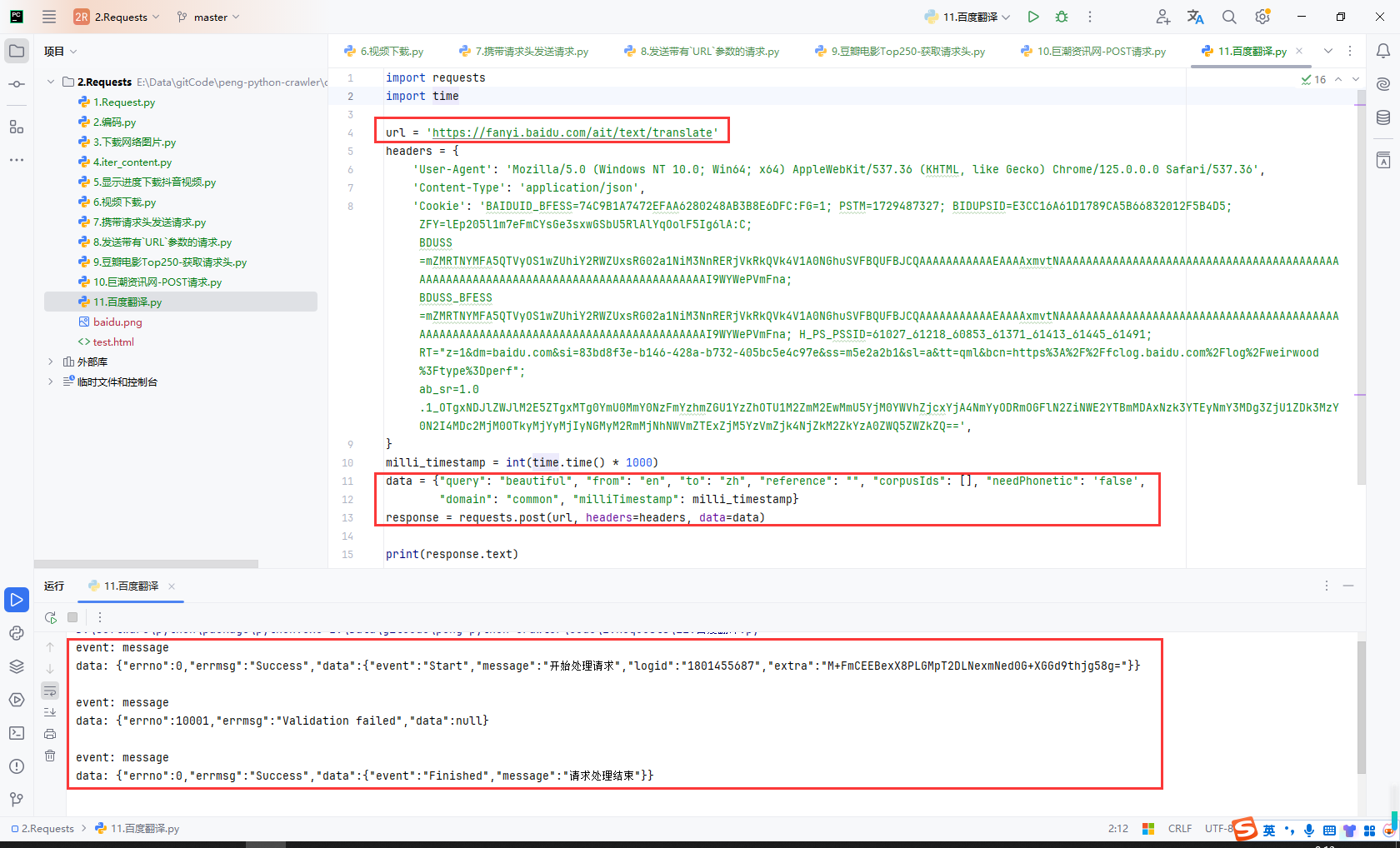Open the Commit tool window

pos(17,84)
